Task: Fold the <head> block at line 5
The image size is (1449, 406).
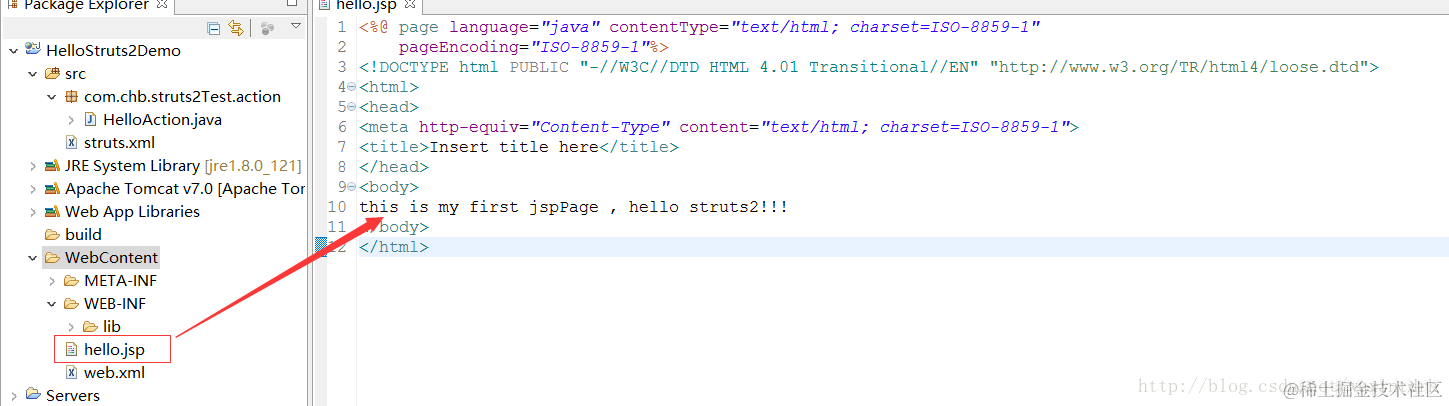Action: (x=350, y=107)
